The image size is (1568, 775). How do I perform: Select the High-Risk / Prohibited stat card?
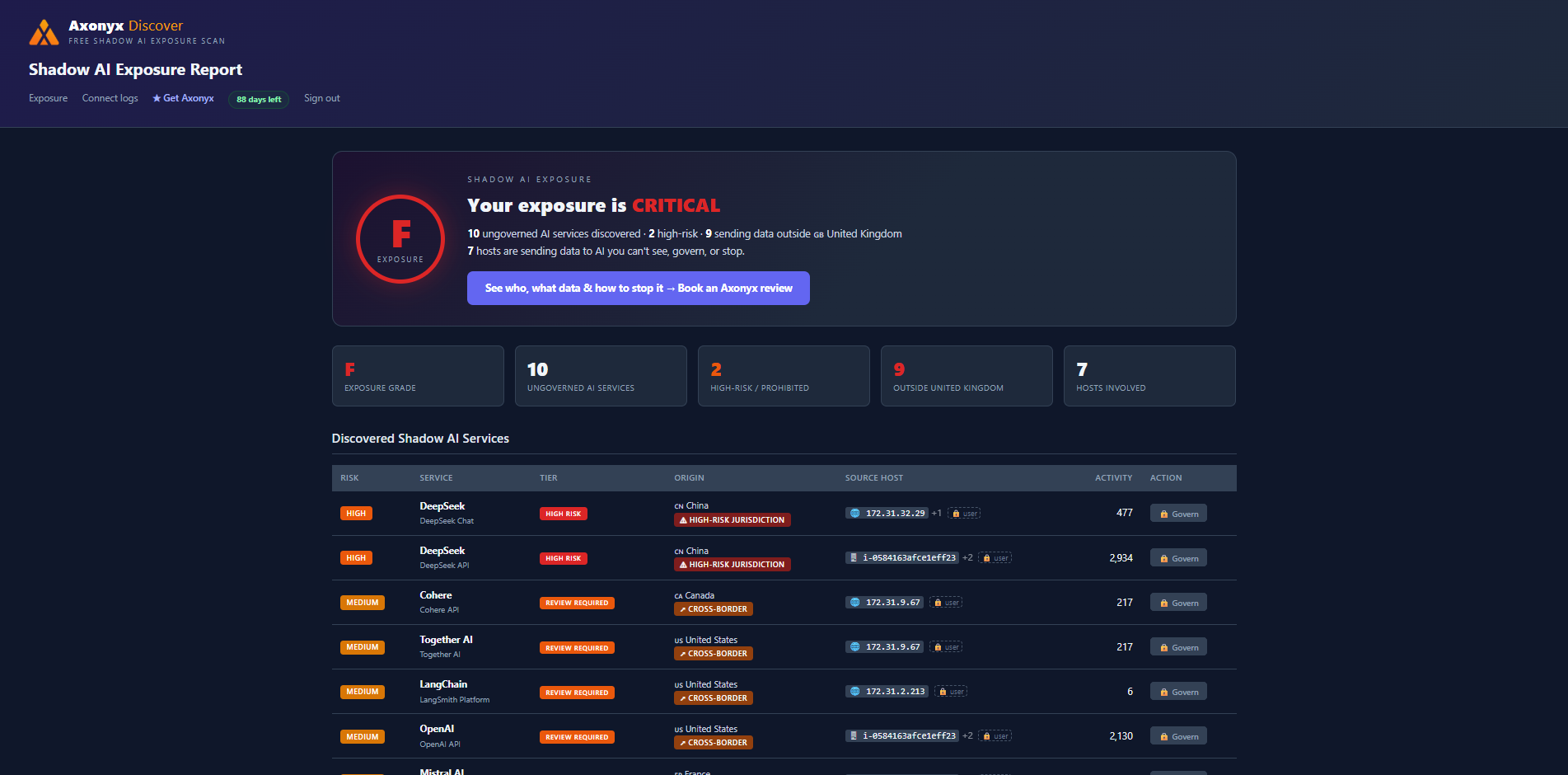[x=784, y=376]
